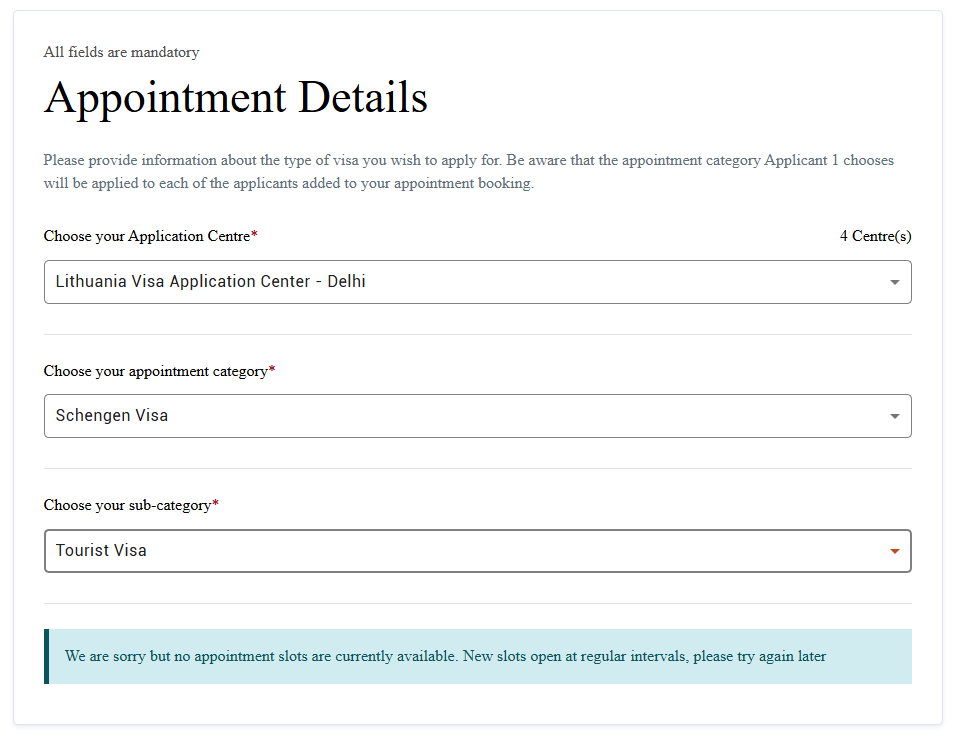
Task: Click the arrow icon in the Application Centre field
Action: 894,282
